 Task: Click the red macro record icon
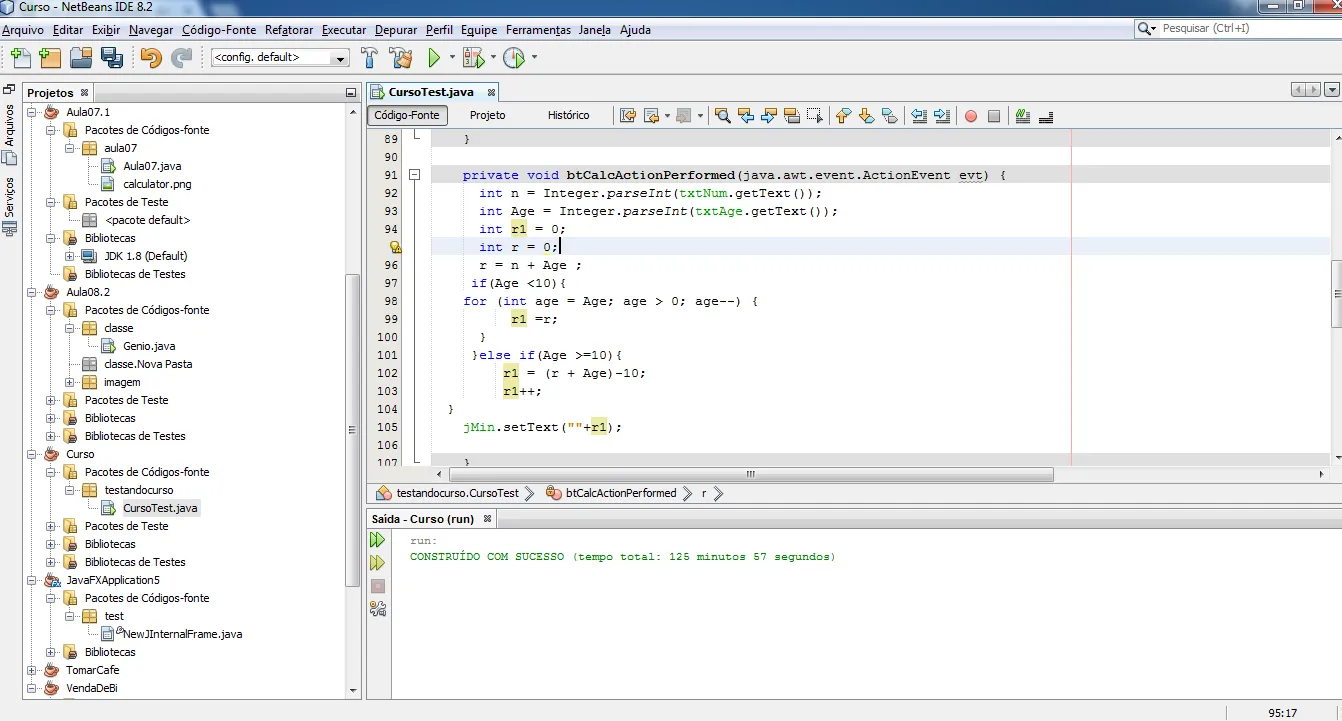(970, 116)
